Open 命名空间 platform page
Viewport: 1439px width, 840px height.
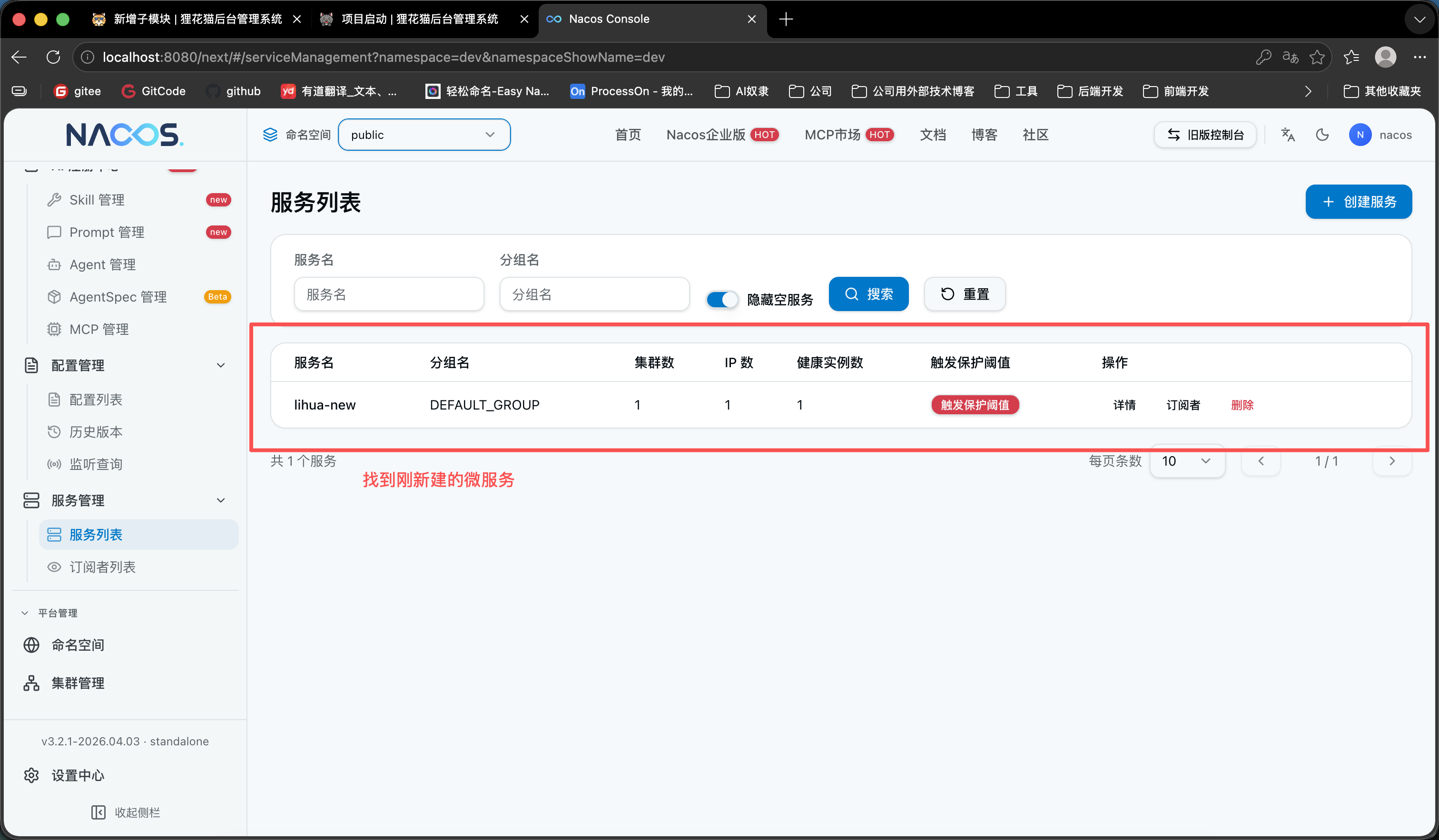pos(126,645)
